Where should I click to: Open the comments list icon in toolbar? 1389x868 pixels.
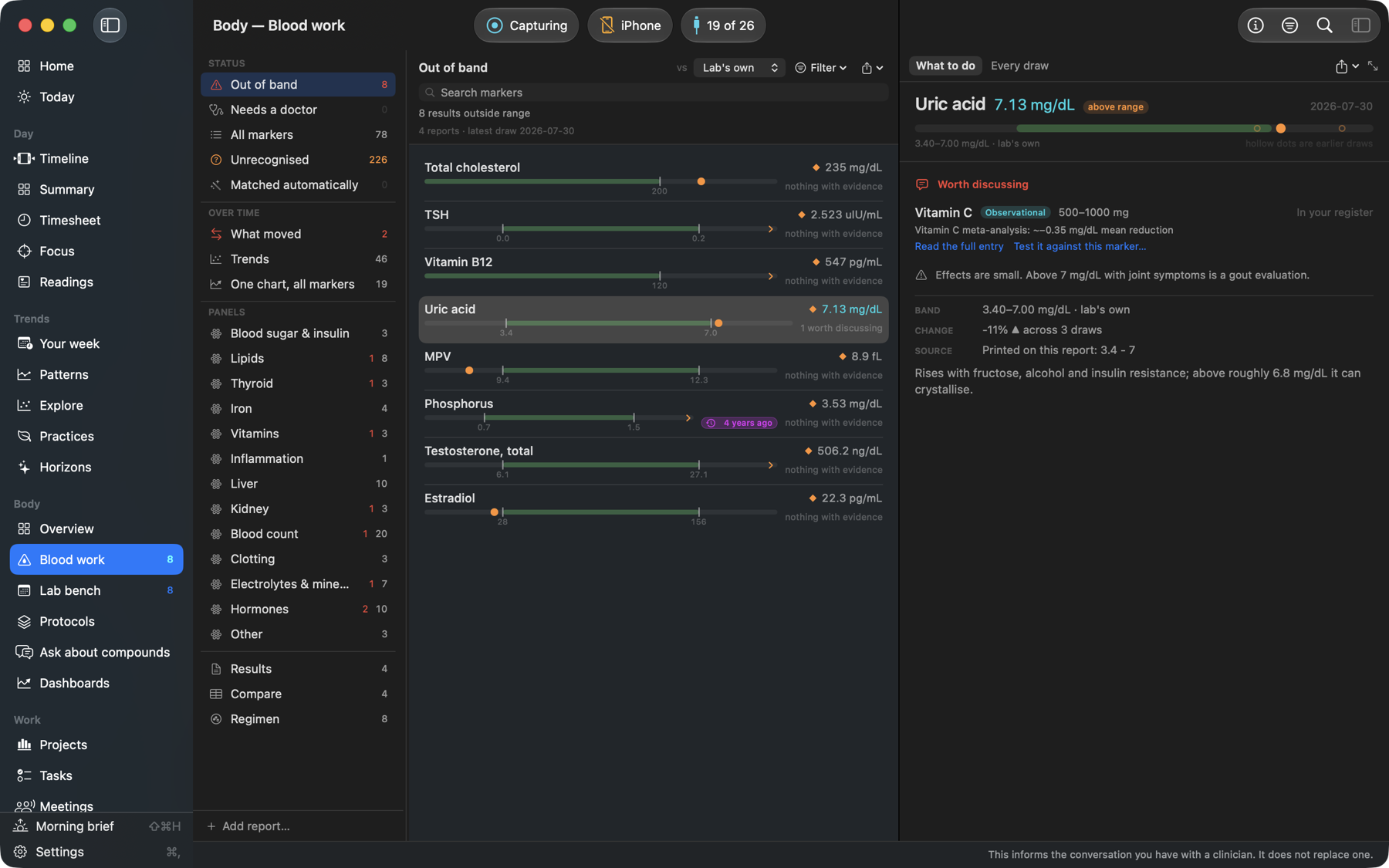tap(1289, 25)
